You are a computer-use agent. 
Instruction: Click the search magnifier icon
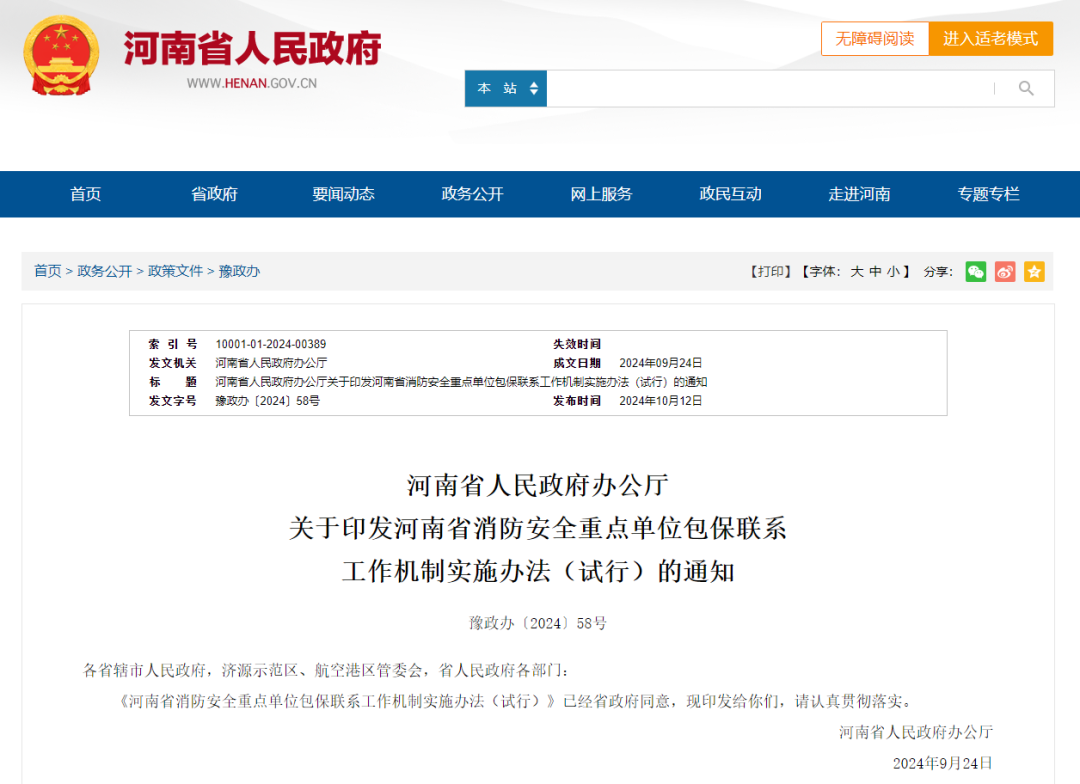[1026, 88]
